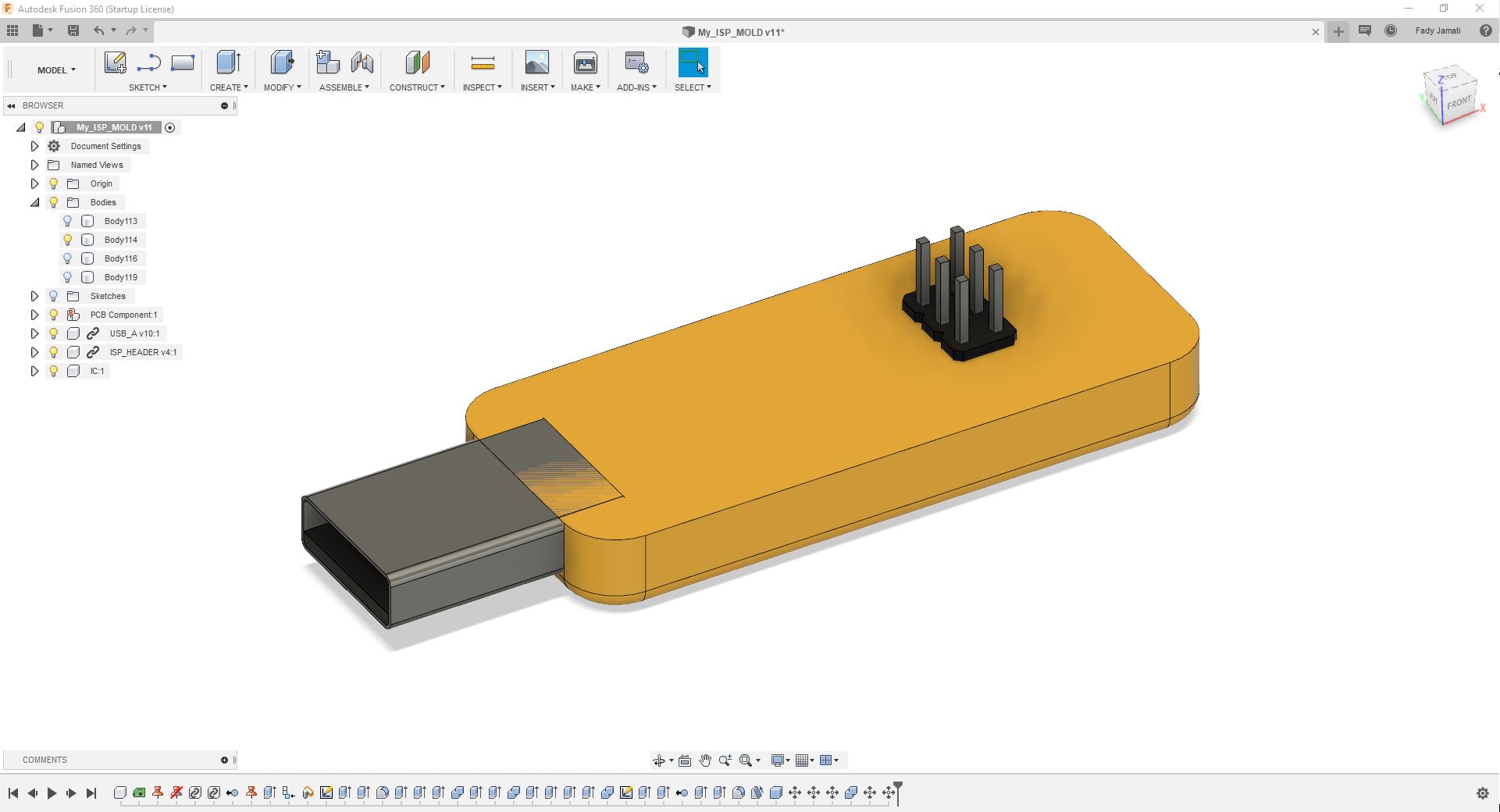Activate the Select tool icon
Image resolution: width=1500 pixels, height=812 pixels.
pos(693,62)
